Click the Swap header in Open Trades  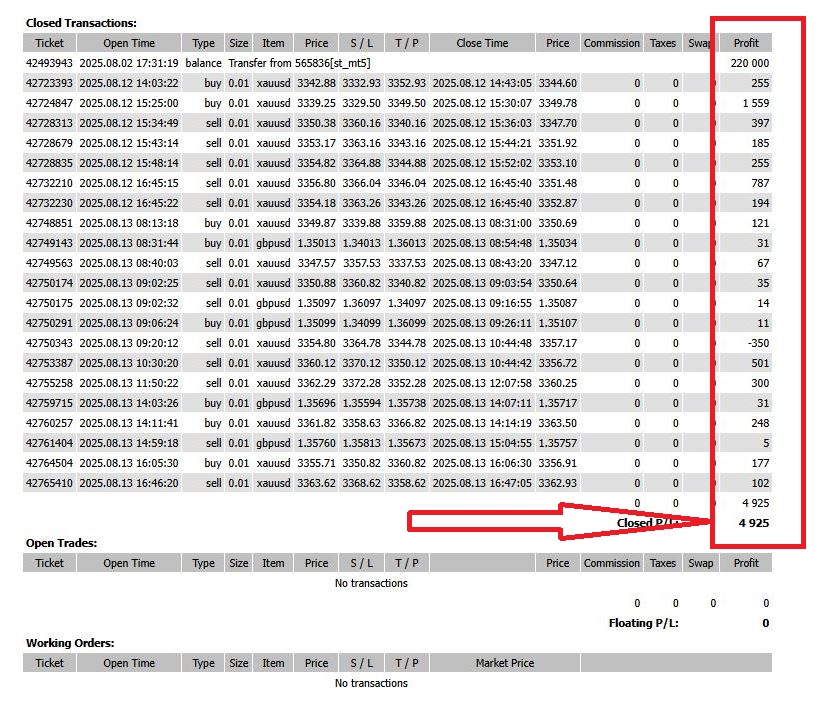700,563
